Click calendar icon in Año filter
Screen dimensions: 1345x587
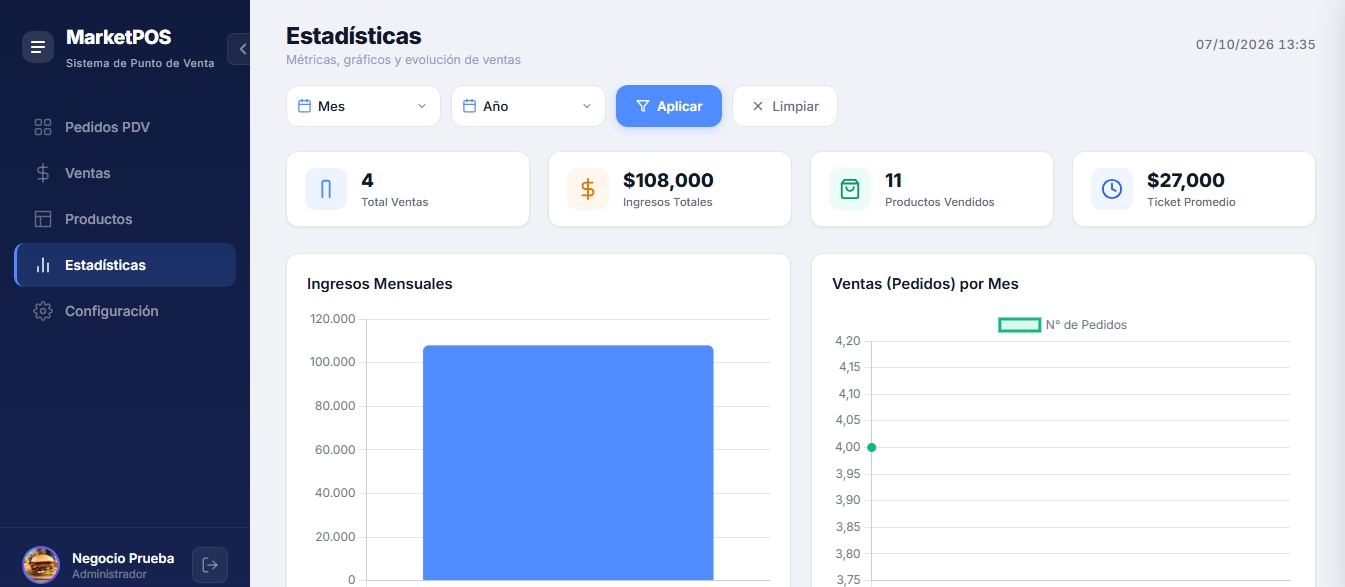pos(469,106)
